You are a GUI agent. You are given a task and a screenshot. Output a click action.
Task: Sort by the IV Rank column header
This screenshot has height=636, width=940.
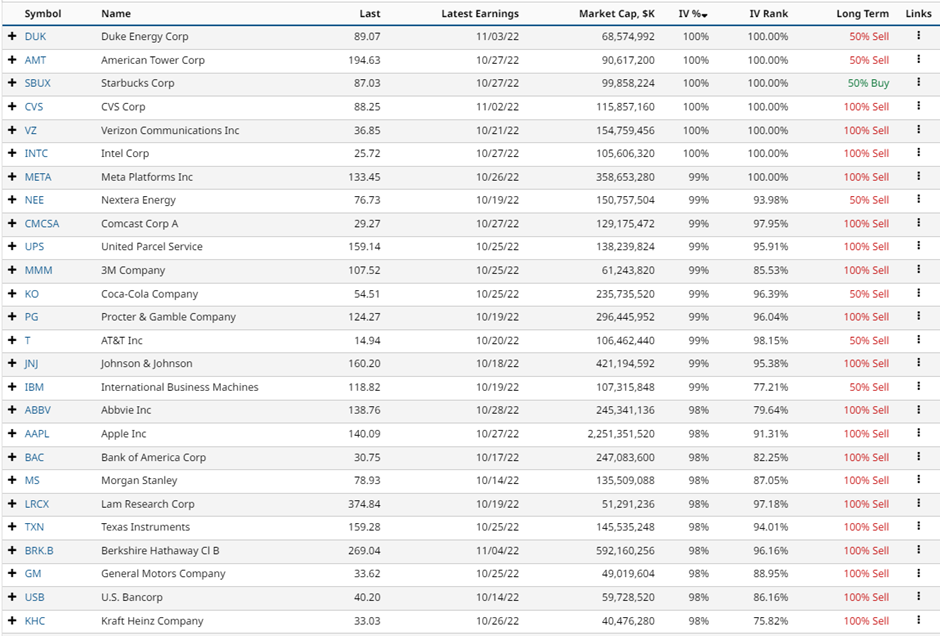click(x=768, y=14)
